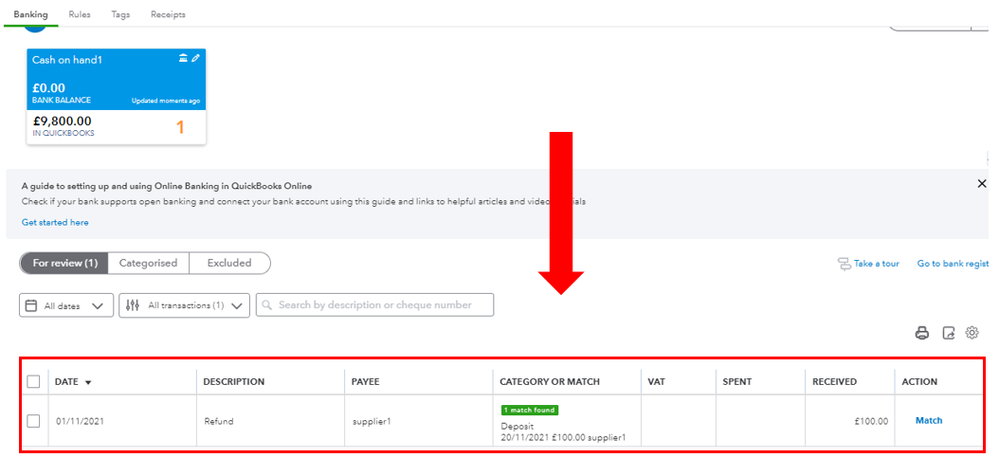Check the box for the Refund transaction
This screenshot has height=461, width=999.
pyautogui.click(x=34, y=421)
